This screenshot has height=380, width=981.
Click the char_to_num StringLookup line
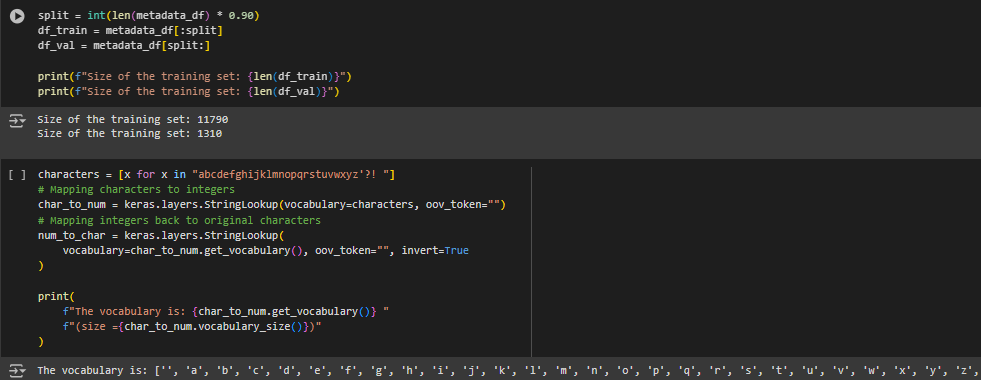click(272, 205)
